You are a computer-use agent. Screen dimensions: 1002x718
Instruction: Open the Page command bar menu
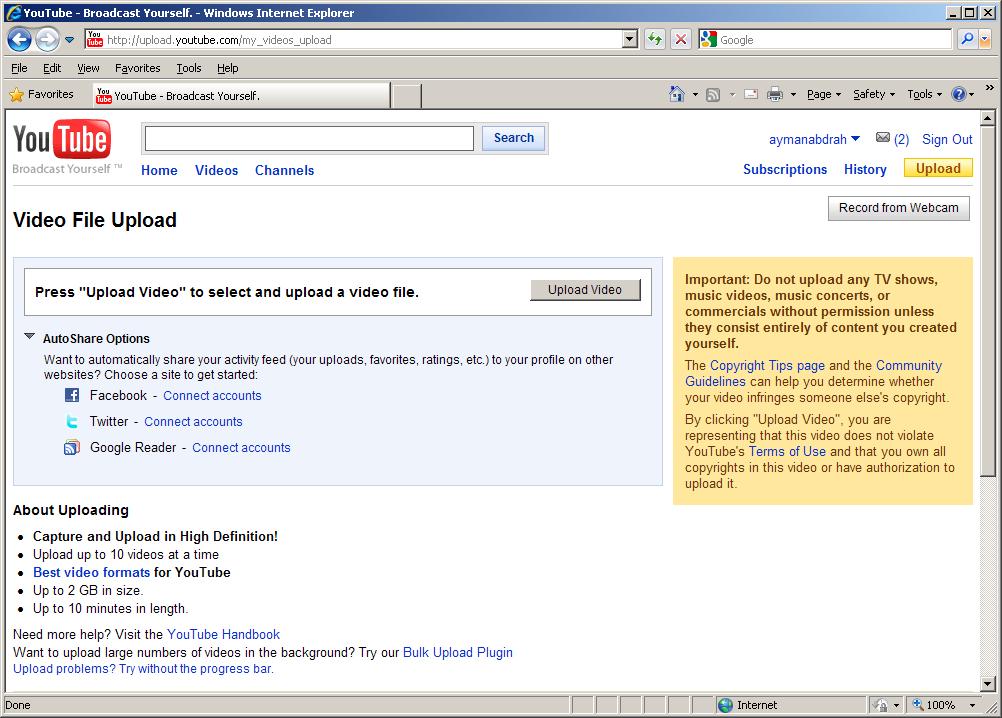coord(824,95)
